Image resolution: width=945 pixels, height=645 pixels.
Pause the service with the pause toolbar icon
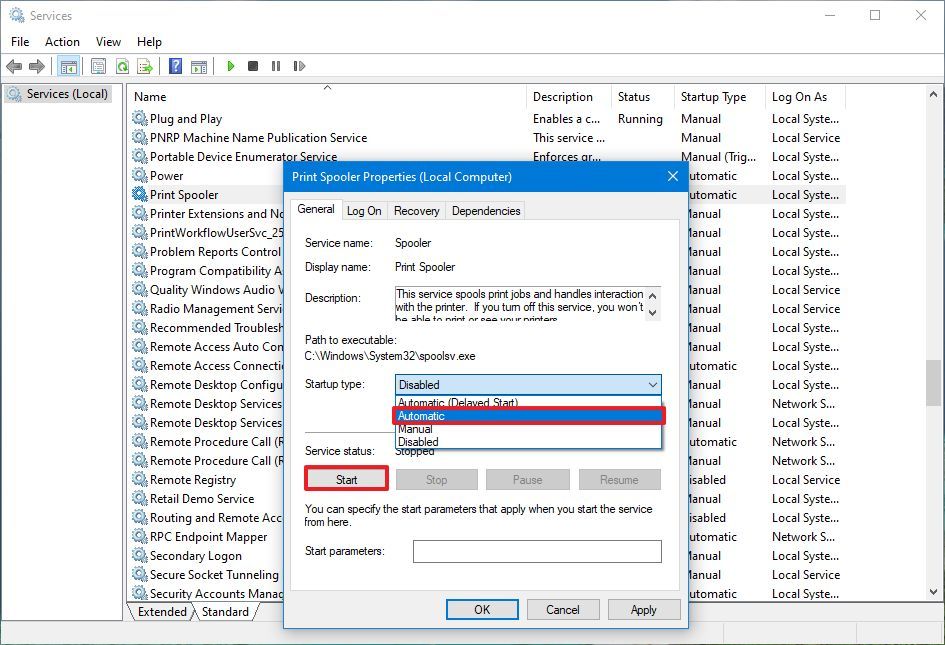click(x=277, y=66)
